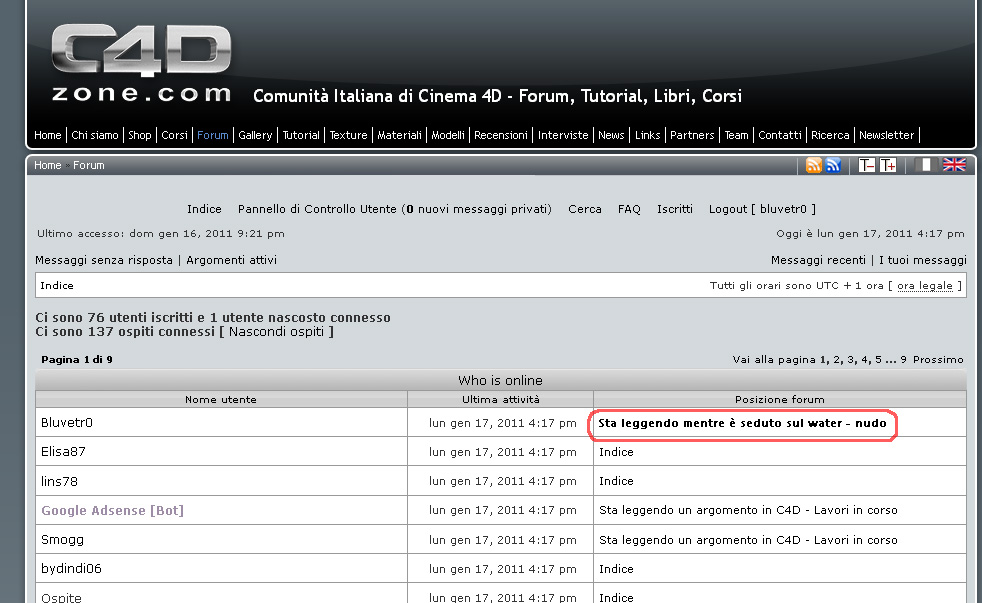Go to Chi siamo page
This screenshot has width=982, height=603.
point(95,135)
